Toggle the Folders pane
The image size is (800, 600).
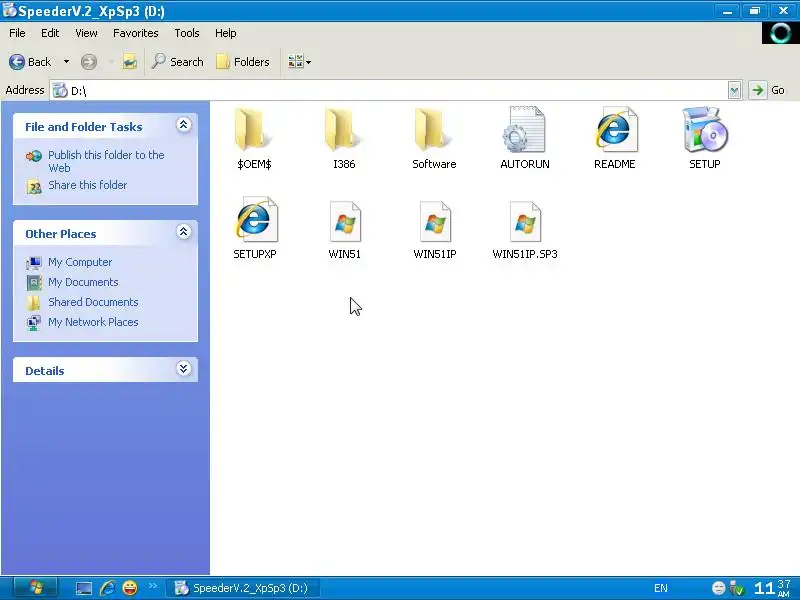tap(243, 62)
